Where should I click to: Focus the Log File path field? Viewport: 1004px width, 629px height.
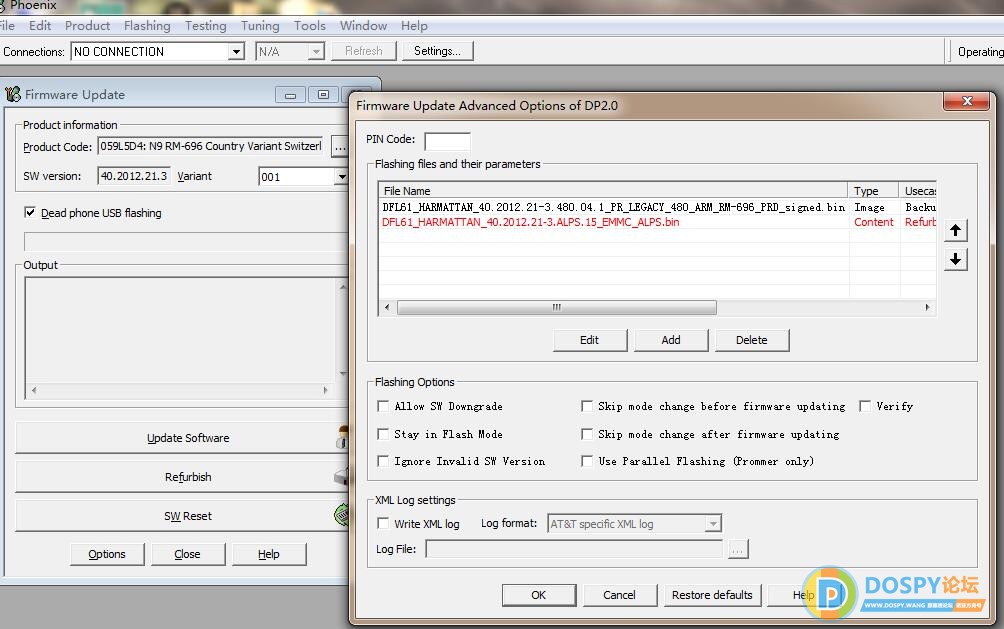click(x=574, y=549)
